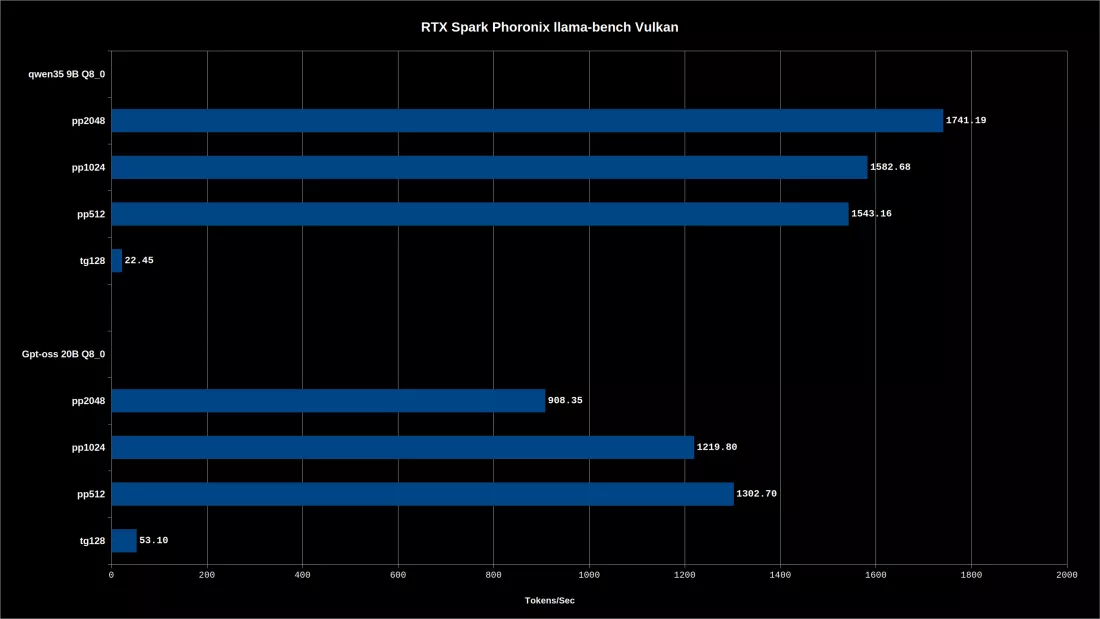Click the qwen35 pp2048 bar valued 1741.19
The image size is (1100, 619).
point(527,121)
